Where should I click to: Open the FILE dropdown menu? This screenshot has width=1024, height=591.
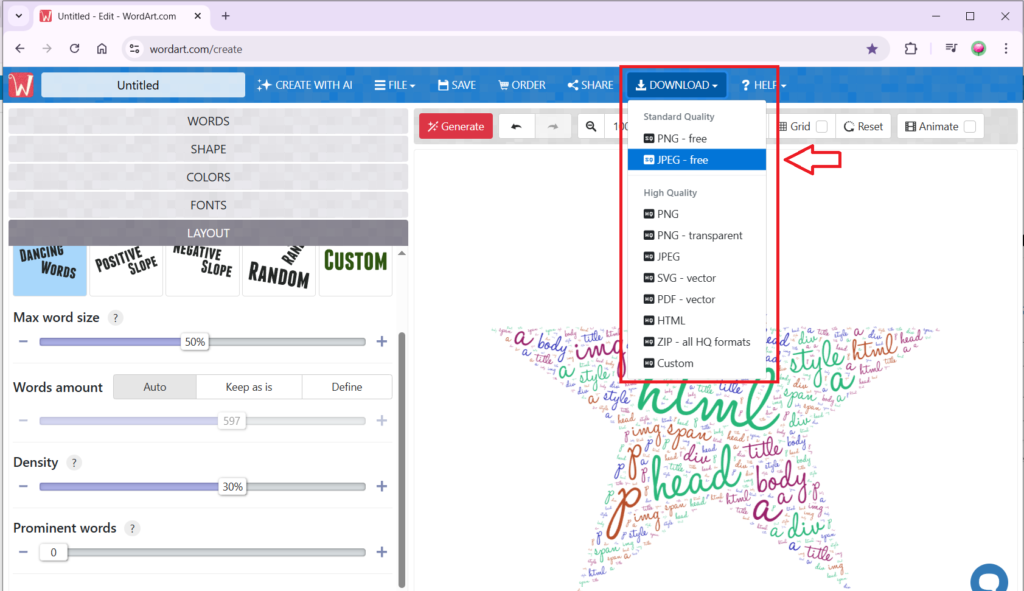pyautogui.click(x=395, y=85)
